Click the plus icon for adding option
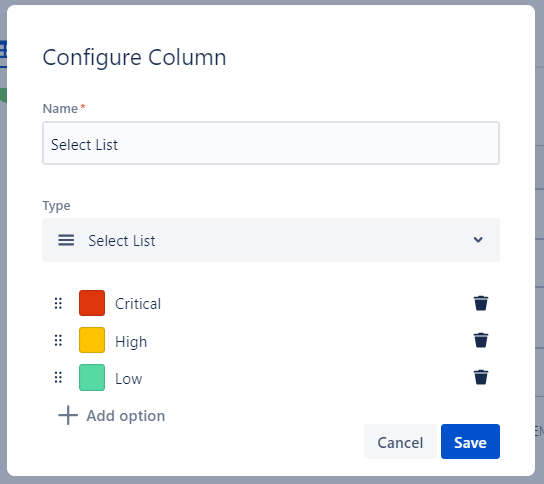This screenshot has height=484, width=544. pyautogui.click(x=68, y=415)
